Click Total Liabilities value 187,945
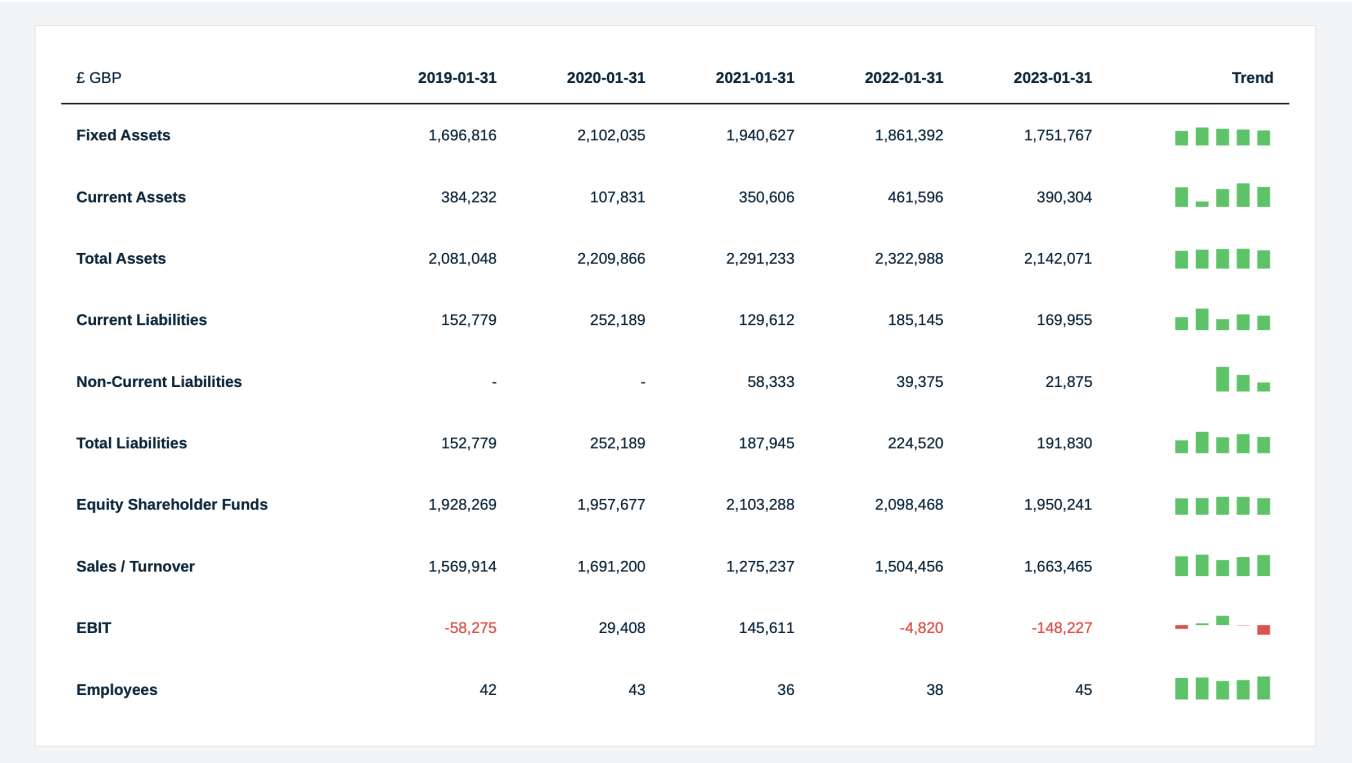 click(767, 443)
